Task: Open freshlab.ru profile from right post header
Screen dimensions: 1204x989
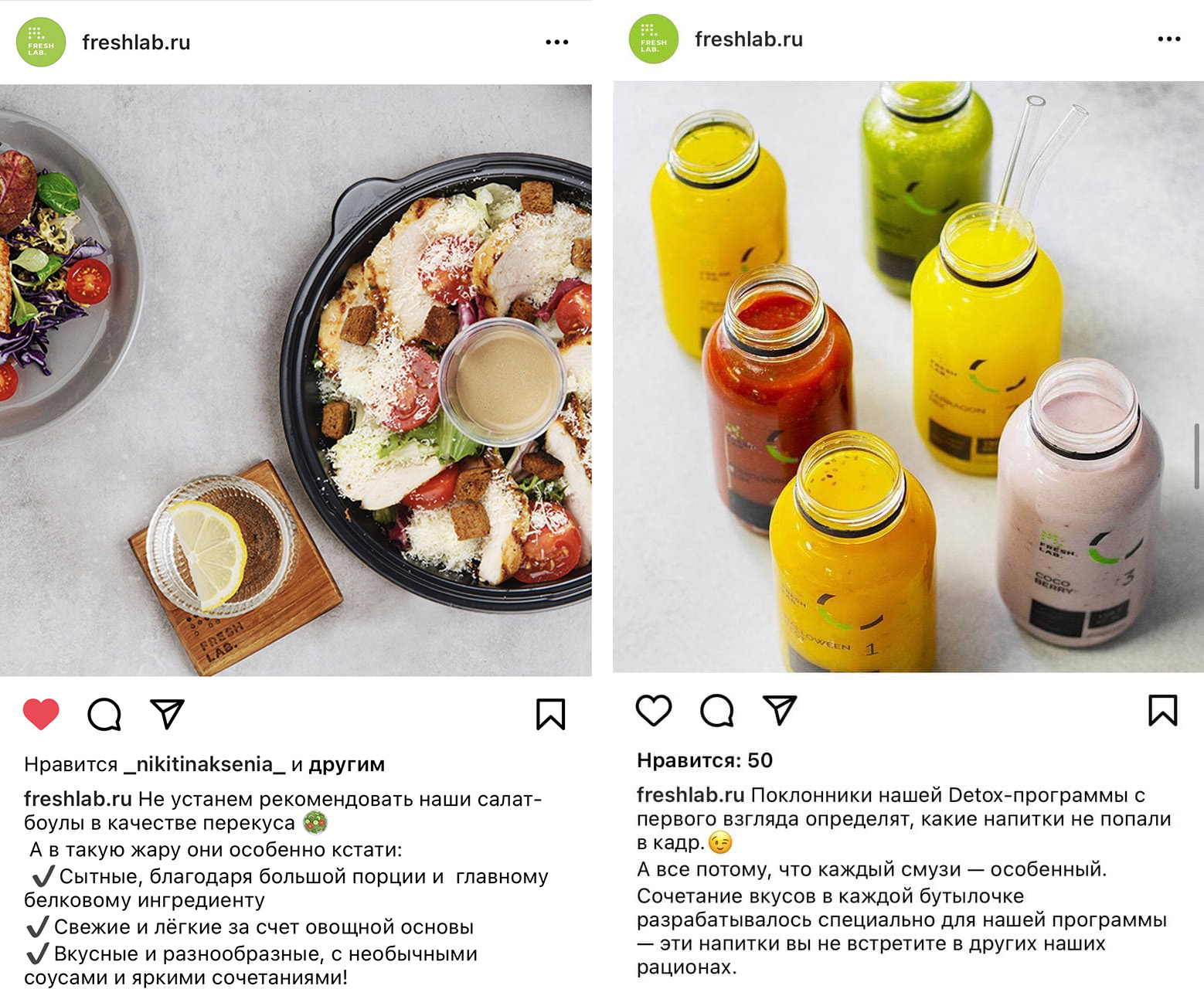Action: click(749, 39)
